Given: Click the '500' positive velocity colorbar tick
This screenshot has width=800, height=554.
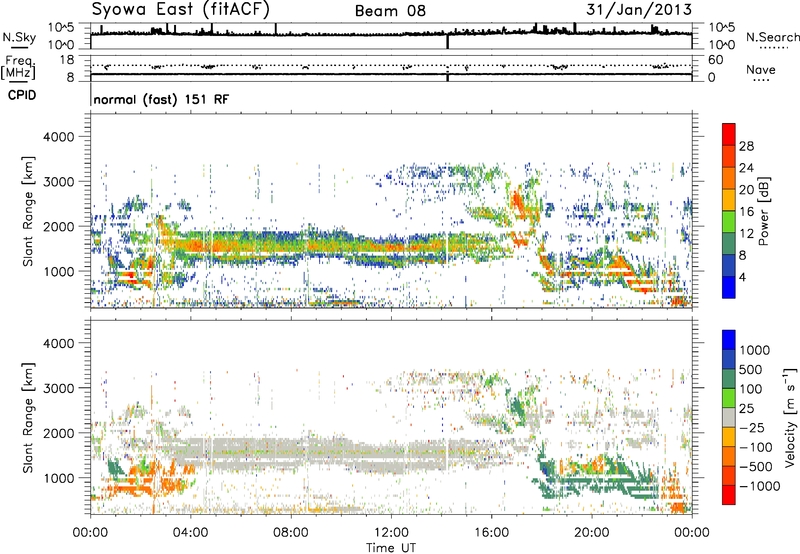Looking at the screenshot, I should click(751, 369).
